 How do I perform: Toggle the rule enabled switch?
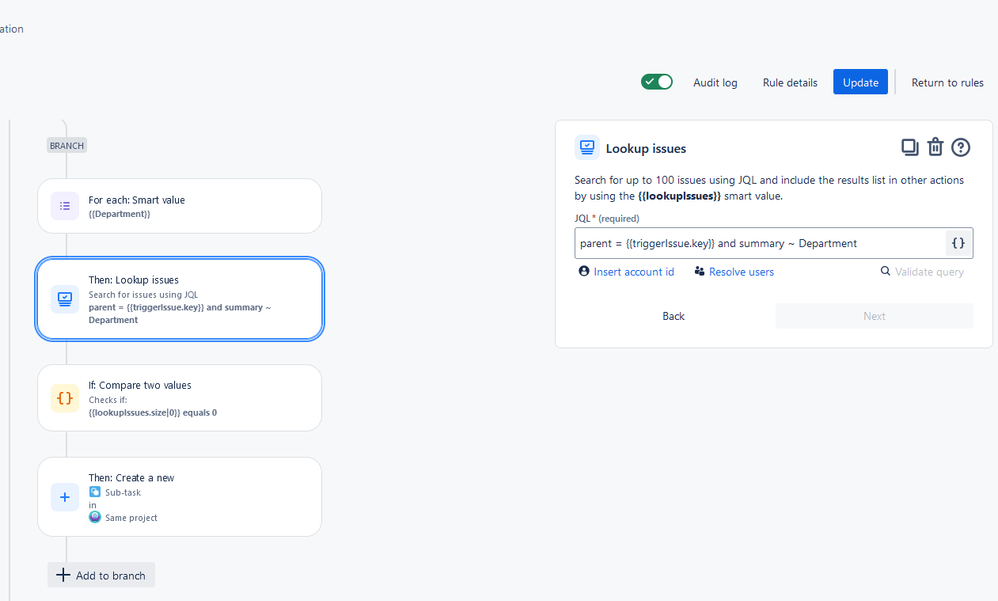coord(657,82)
